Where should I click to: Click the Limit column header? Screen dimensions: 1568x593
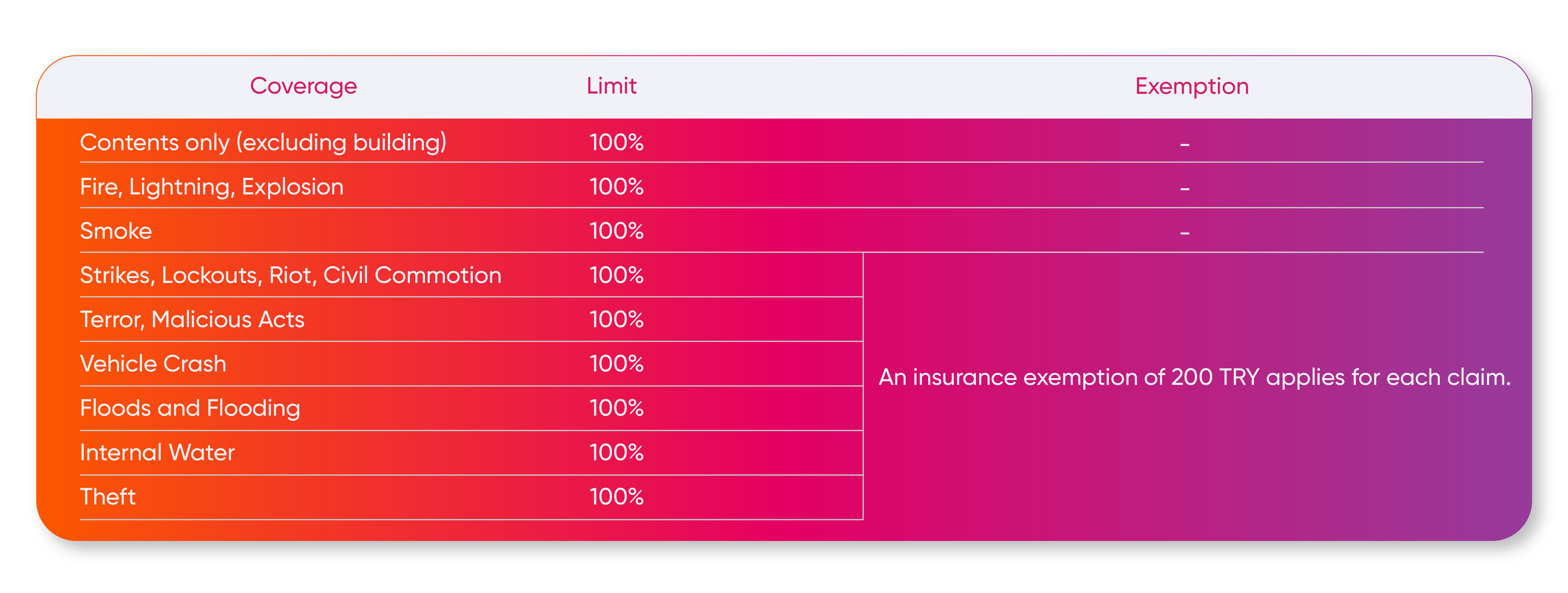611,86
